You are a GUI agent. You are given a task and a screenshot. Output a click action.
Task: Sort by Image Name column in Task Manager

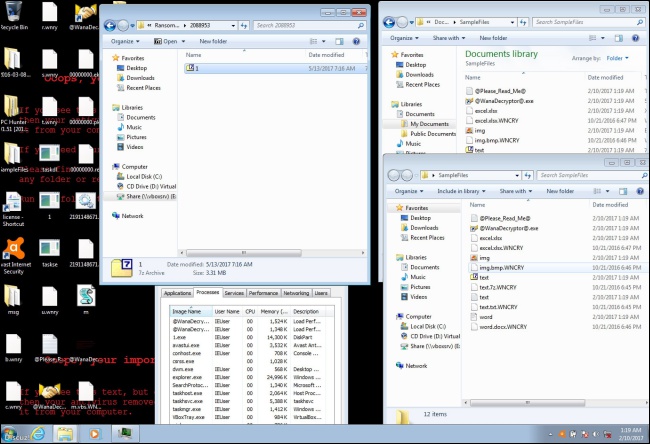[190, 311]
